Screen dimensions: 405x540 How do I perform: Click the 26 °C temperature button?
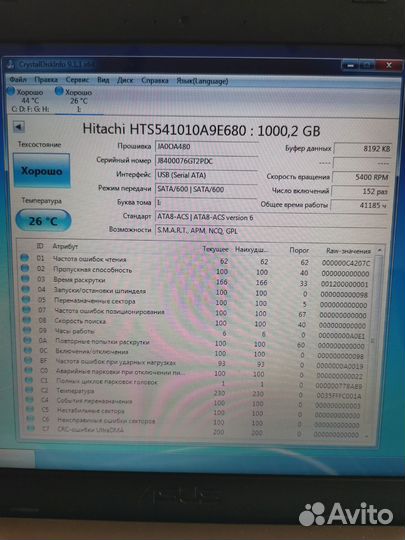[x=43, y=221]
